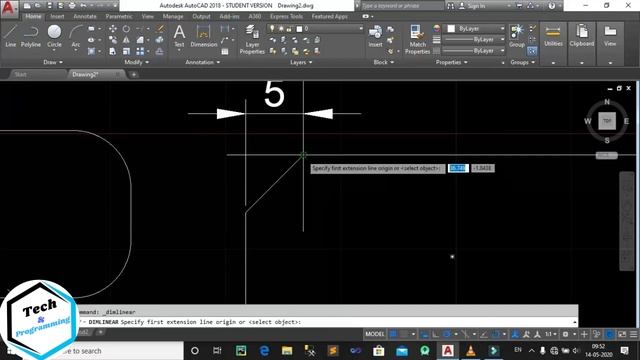The image size is (640, 360).
Task: Open the layer name dropdown showing 0
Action: click(x=314, y=29)
